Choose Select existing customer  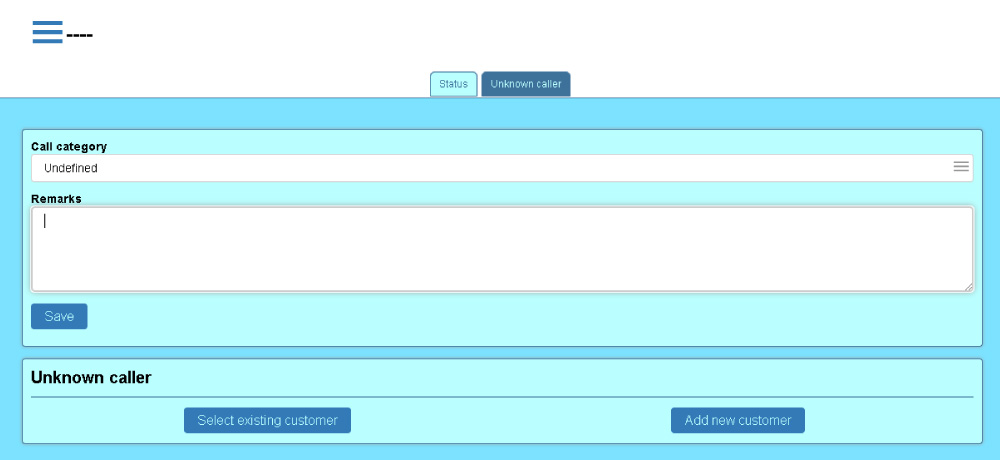[267, 420]
